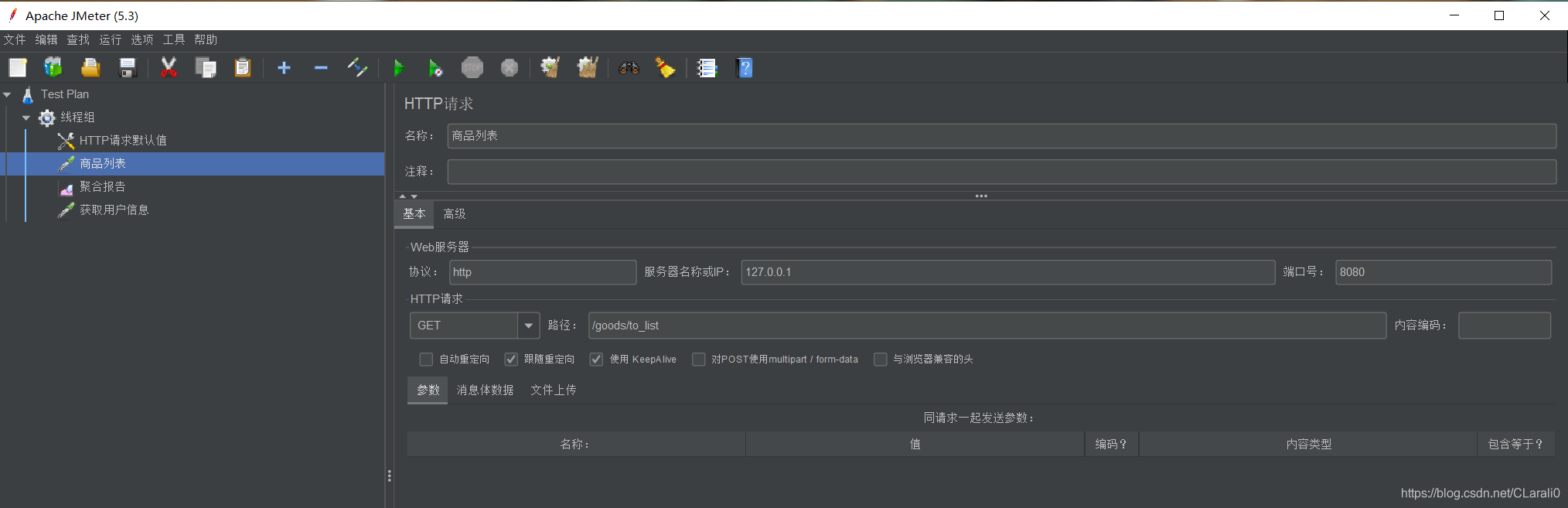Screen dimensions: 1568x508
Task: Open the 查找 menu
Action: [78, 39]
